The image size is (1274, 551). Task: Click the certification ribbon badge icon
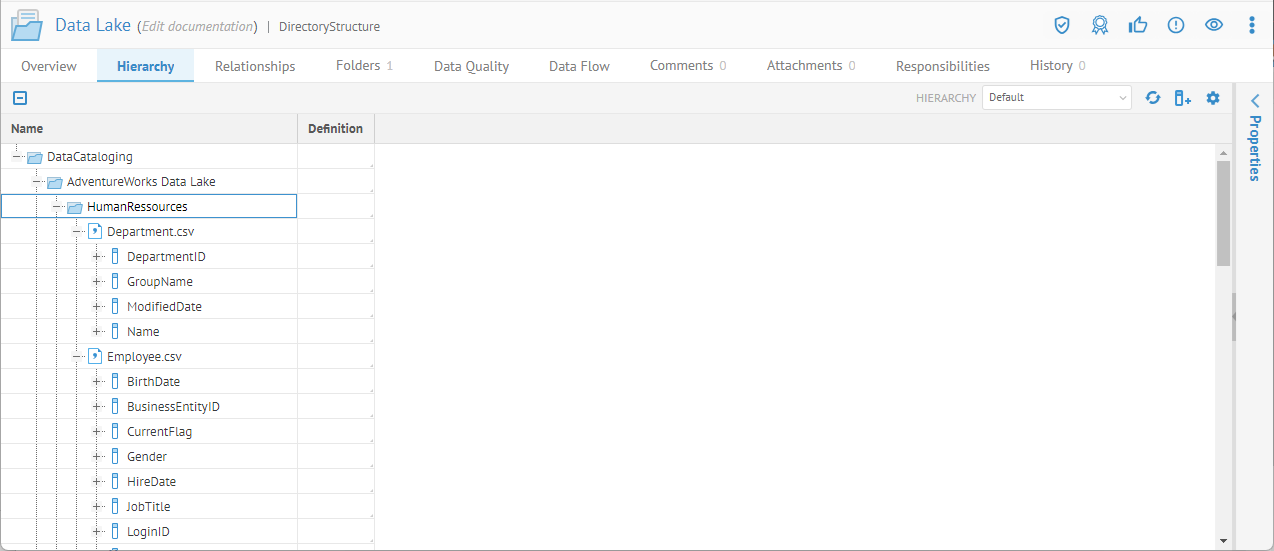(1100, 25)
